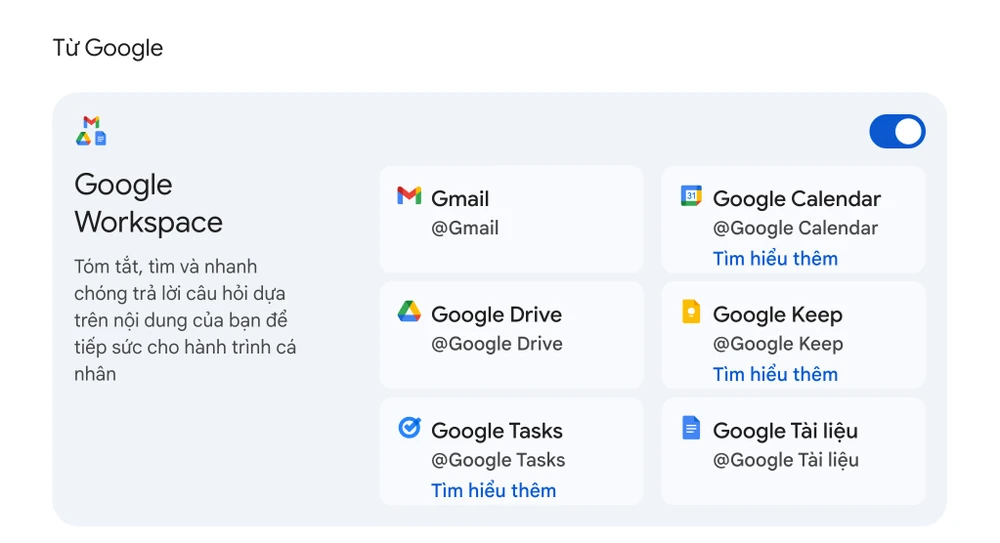Open Tìm hiểu thêm under Google Calendar
Image resolution: width=1000 pixels, height=543 pixels.
[x=775, y=258]
